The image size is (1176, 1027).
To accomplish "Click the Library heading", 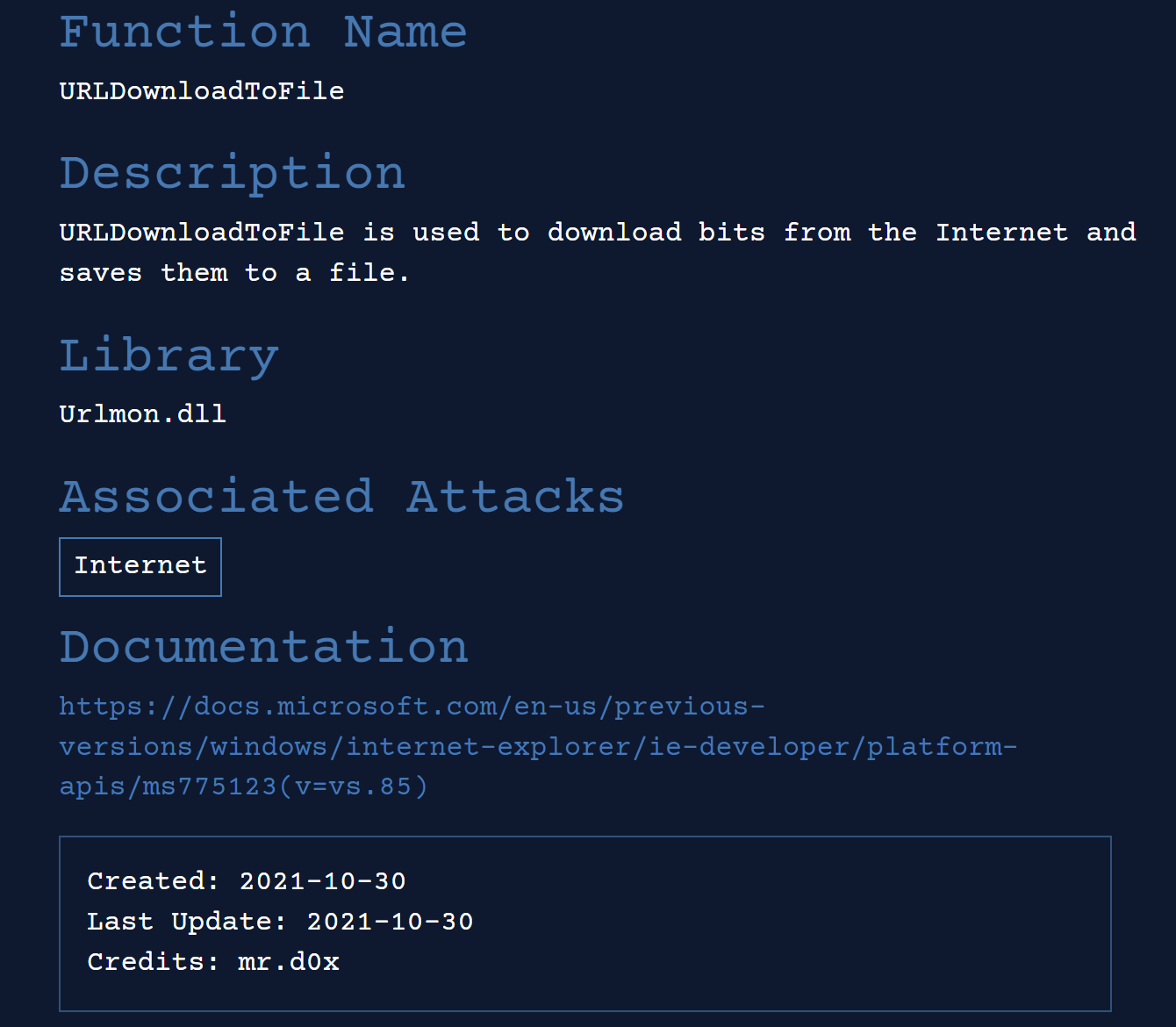I will click(169, 355).
